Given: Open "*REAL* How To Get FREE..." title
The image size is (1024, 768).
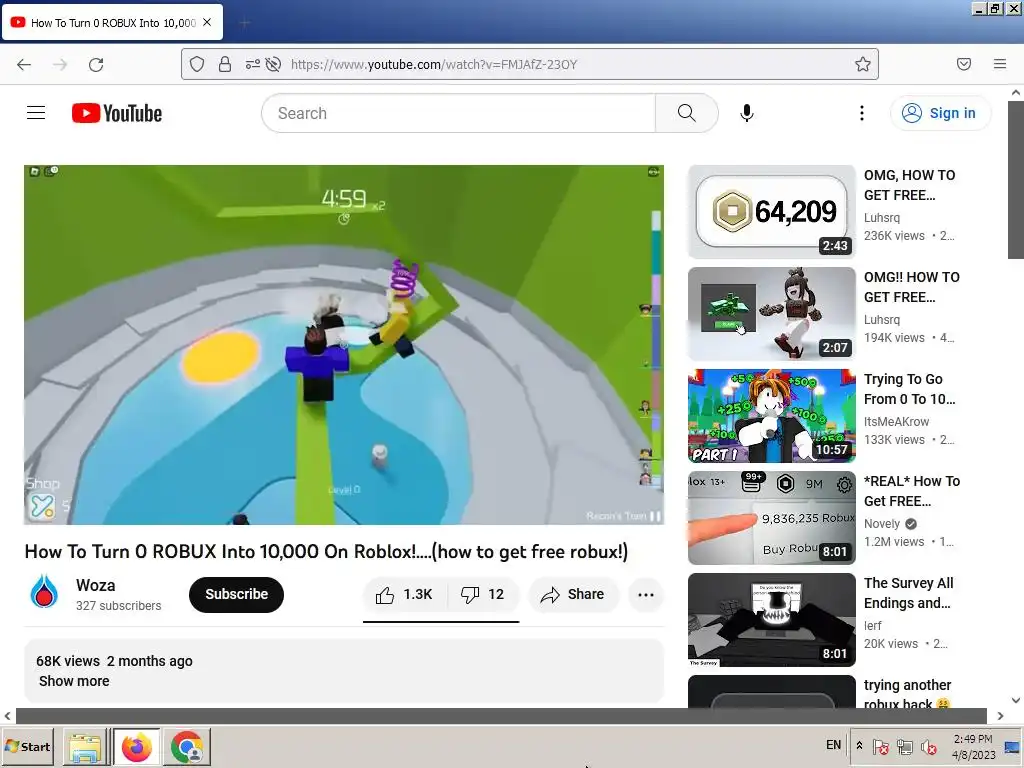Looking at the screenshot, I should tap(912, 490).
